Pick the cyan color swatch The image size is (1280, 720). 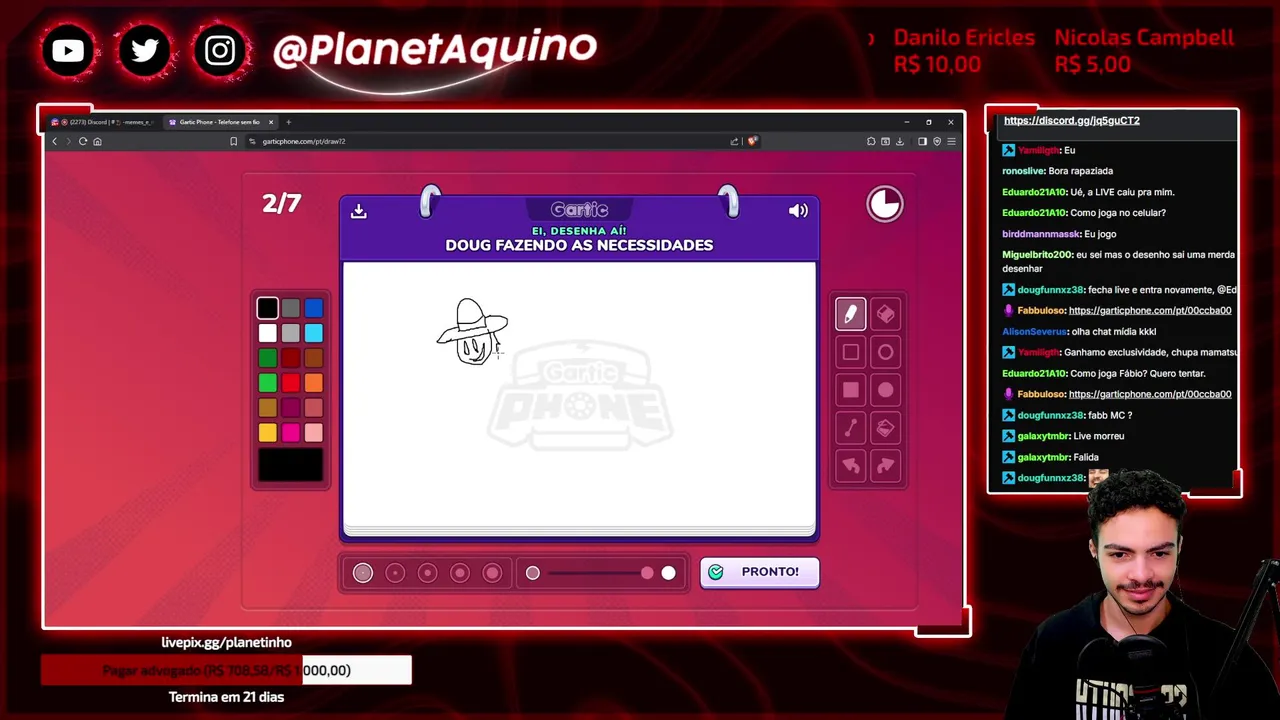pyautogui.click(x=314, y=333)
